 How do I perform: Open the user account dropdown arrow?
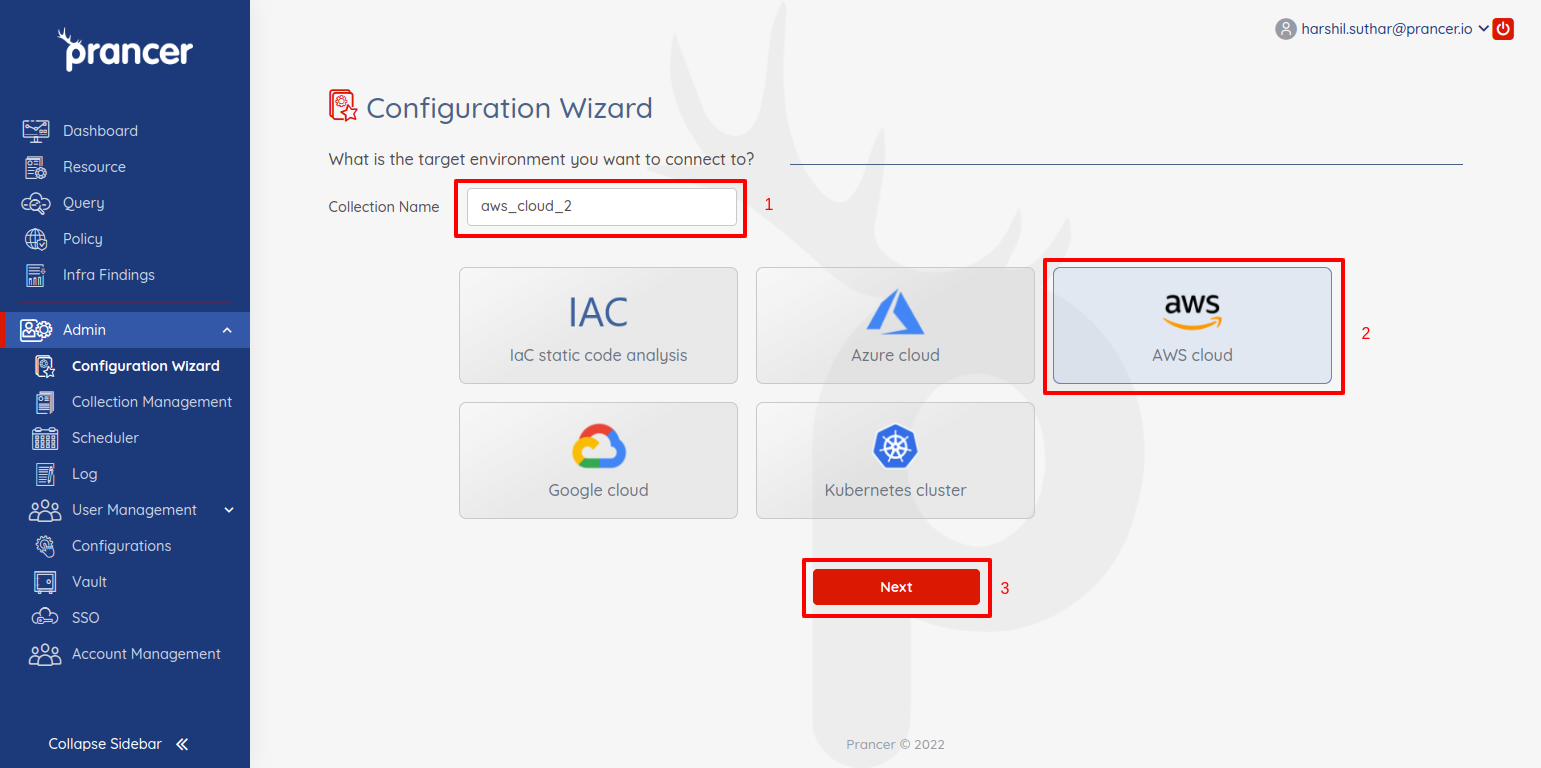click(x=1483, y=28)
